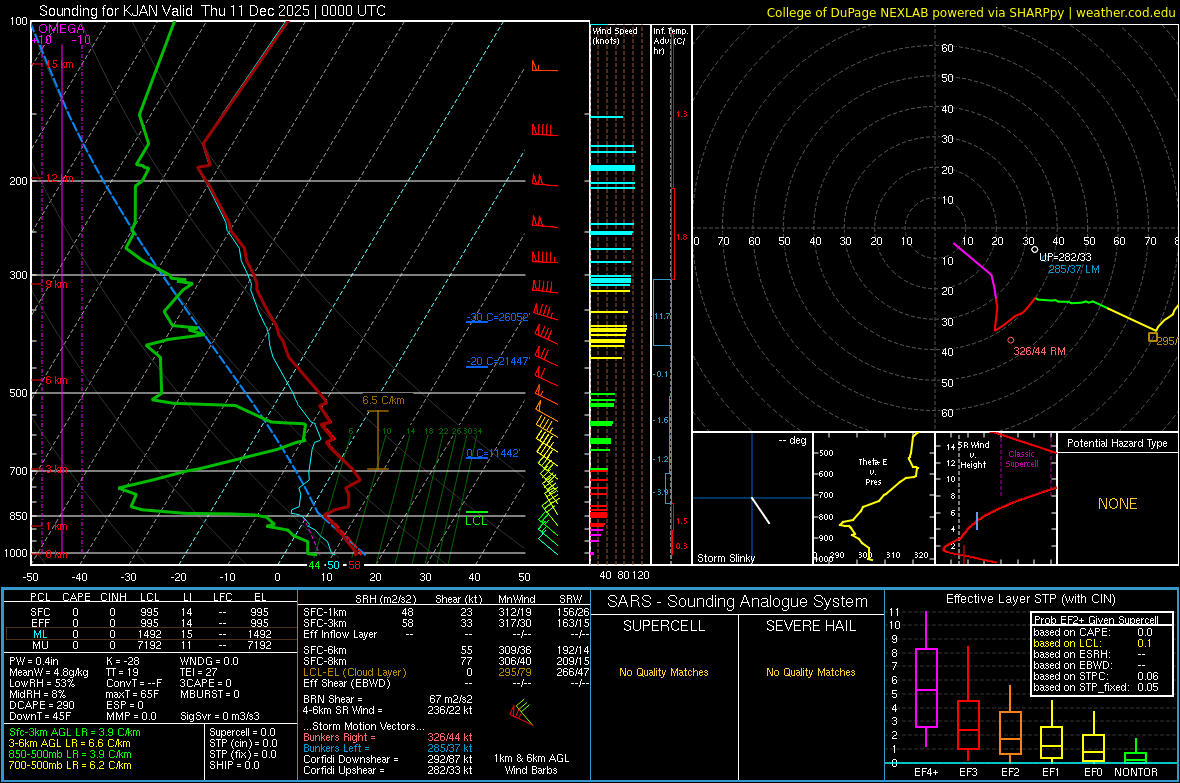
Task: Click the red right-mover circle on hodograph
Action: [1011, 340]
